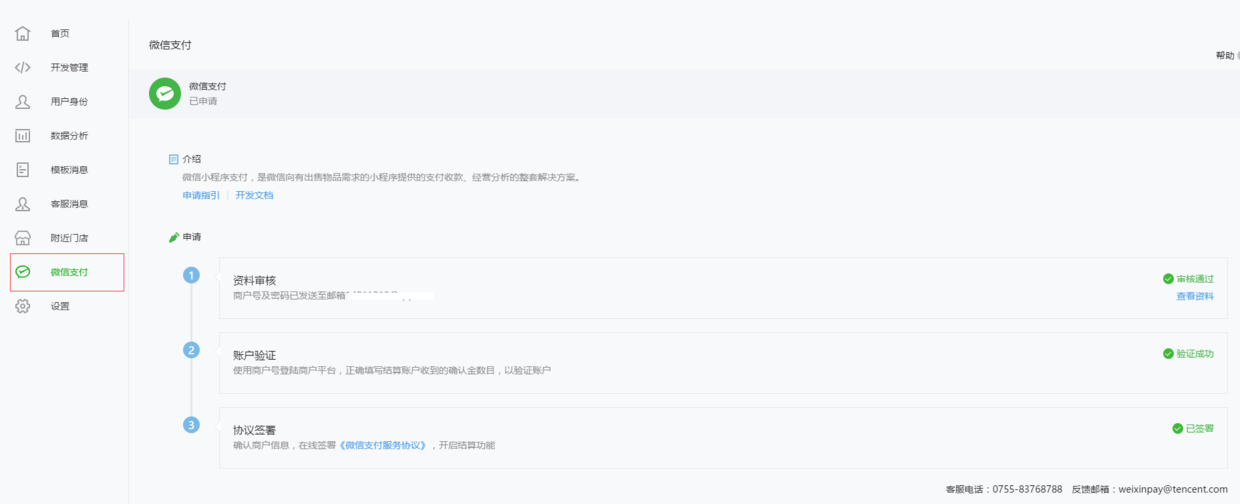The width and height of the screenshot is (1240, 504).
Task: Click the 申请 section heading
Action: [192, 237]
